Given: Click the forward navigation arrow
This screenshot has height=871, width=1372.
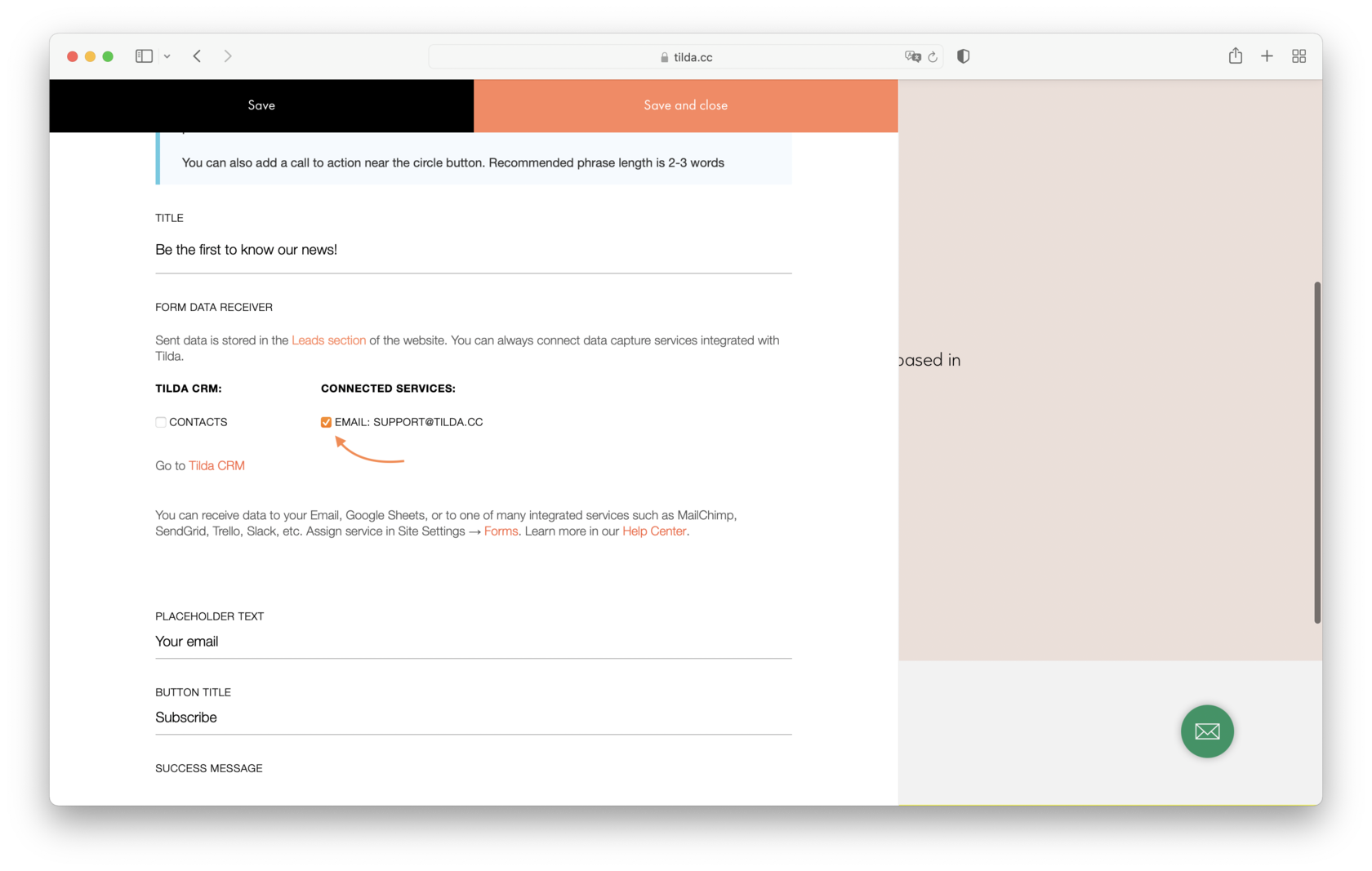Looking at the screenshot, I should tap(228, 56).
